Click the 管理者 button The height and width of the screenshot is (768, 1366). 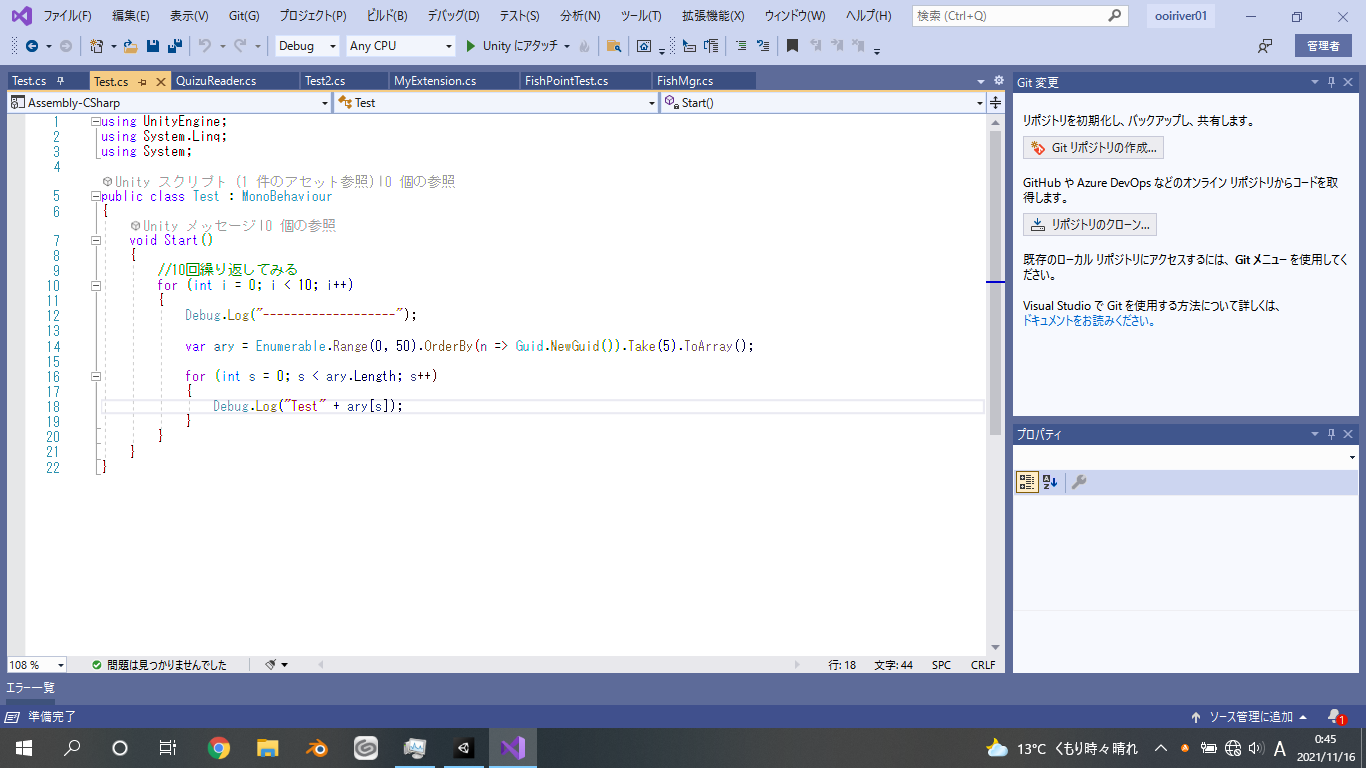[x=1322, y=46]
